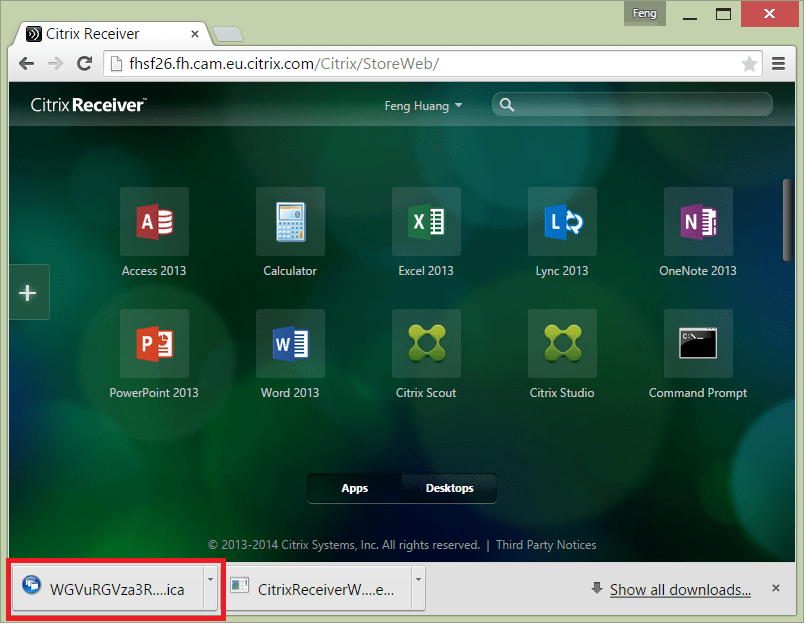Expand the Feng Huang user menu

(424, 106)
